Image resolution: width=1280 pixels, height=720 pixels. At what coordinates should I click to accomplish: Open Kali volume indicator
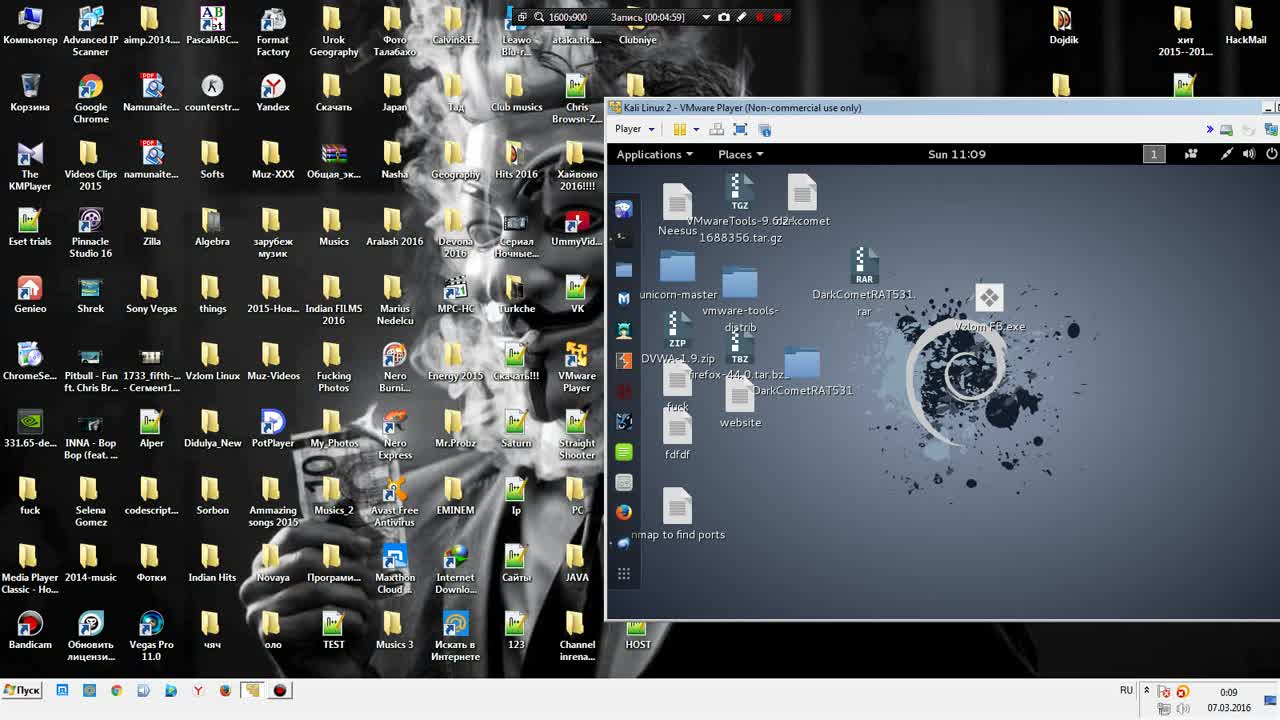point(1249,154)
